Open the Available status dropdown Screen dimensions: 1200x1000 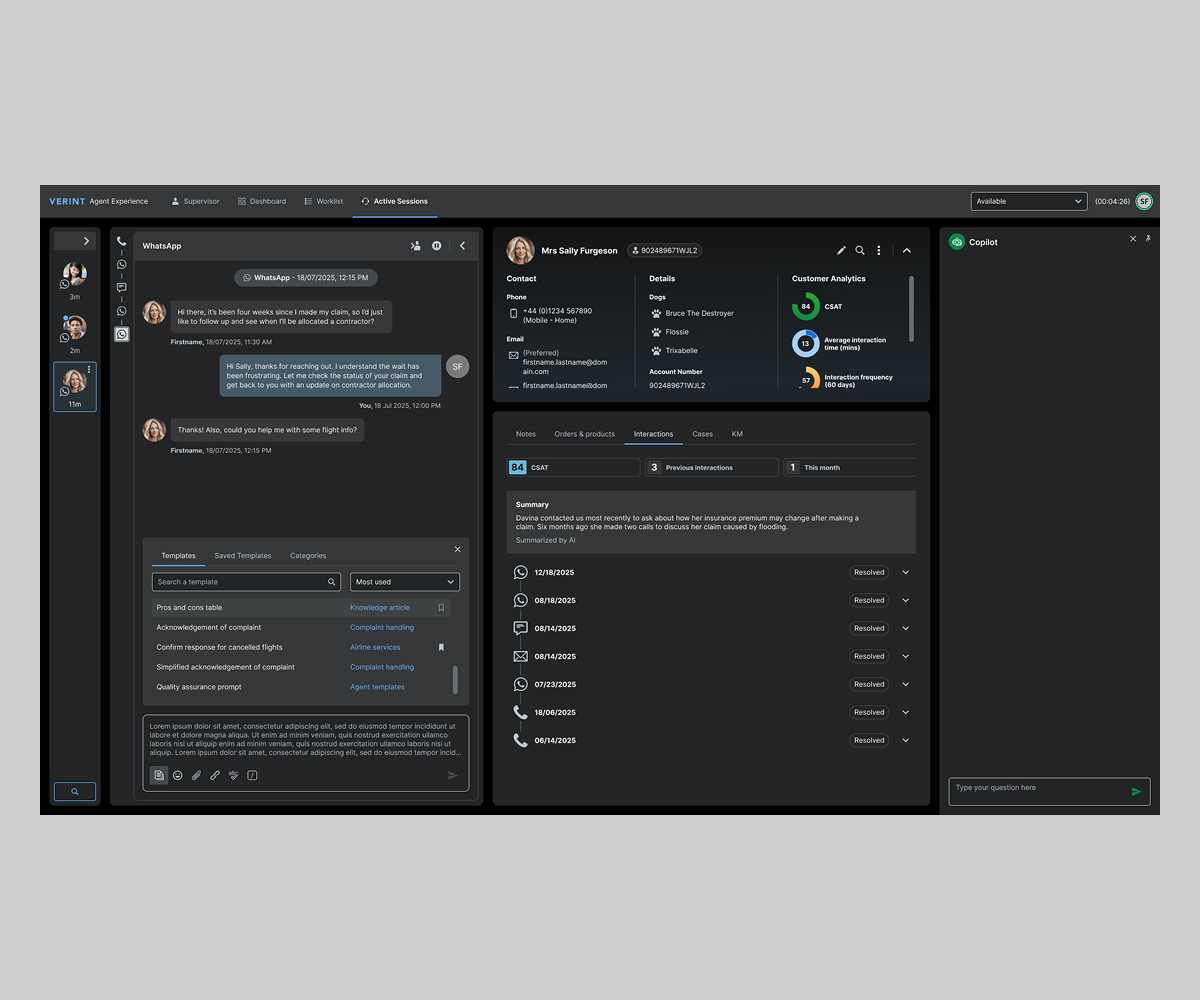click(x=1028, y=201)
